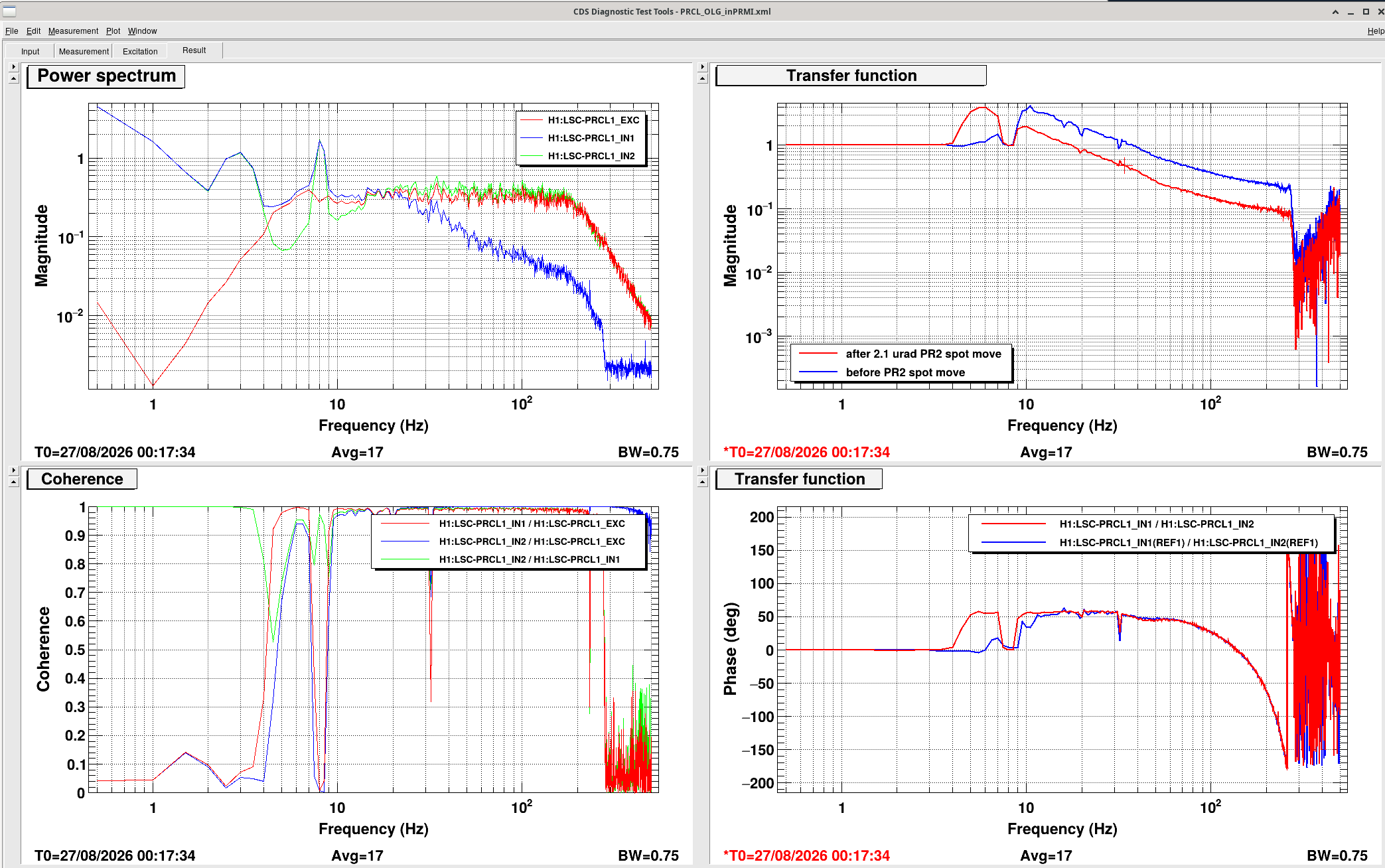Click the right-arrow button beside the Coherence plot
This screenshot has height=868, width=1385.
pyautogui.click(x=13, y=470)
